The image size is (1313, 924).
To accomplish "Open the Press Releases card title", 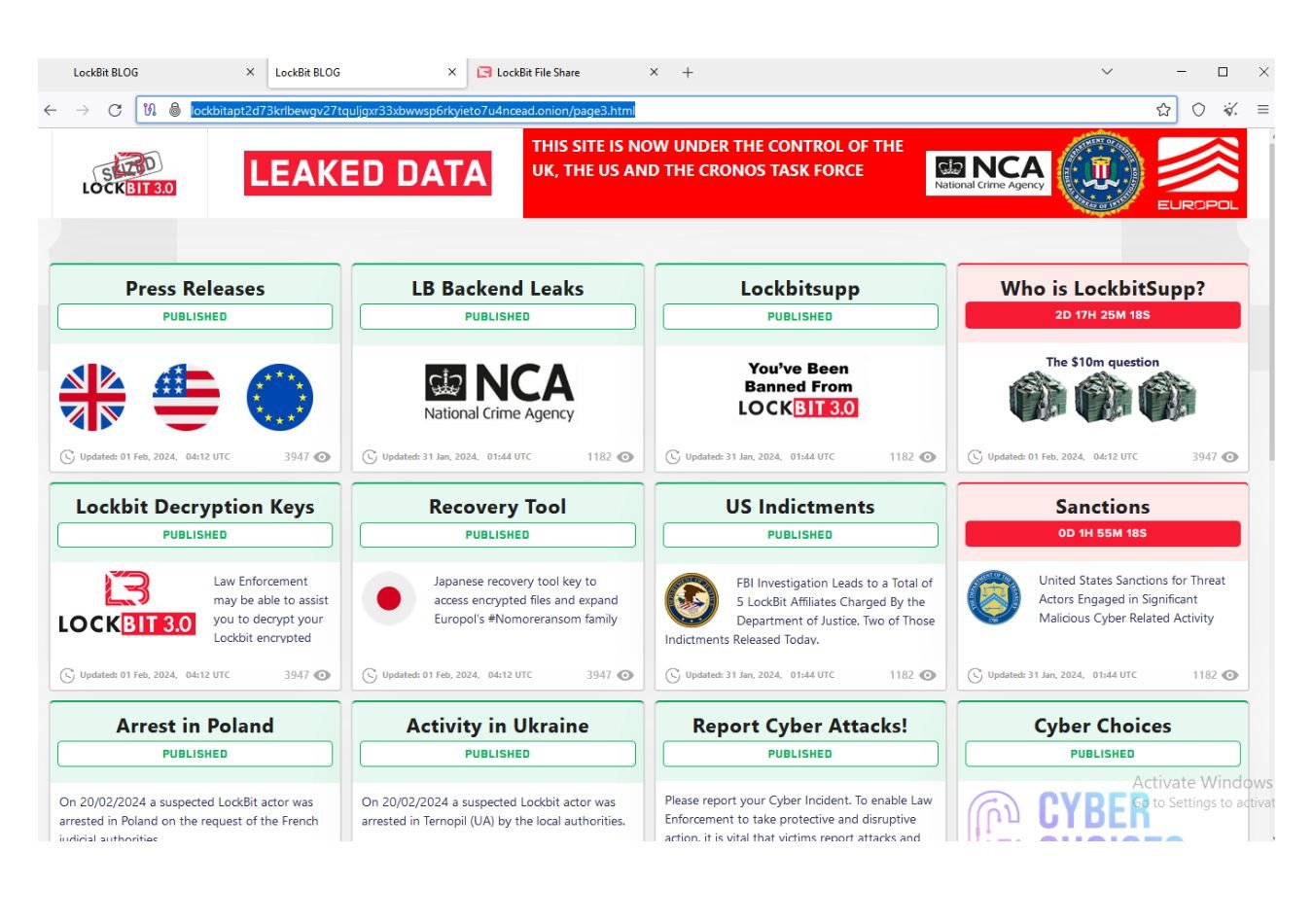I will tap(195, 289).
